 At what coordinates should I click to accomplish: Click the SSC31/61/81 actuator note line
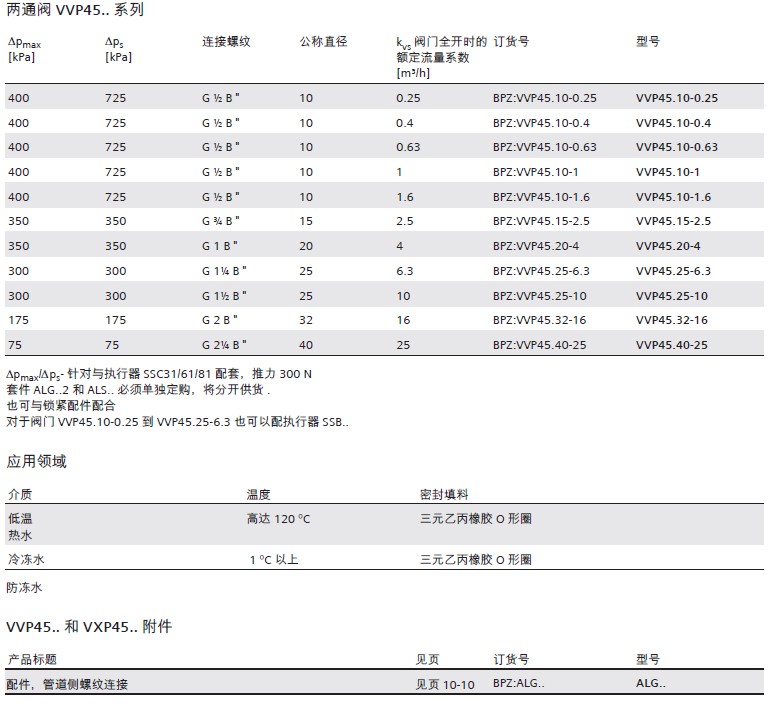(x=159, y=375)
